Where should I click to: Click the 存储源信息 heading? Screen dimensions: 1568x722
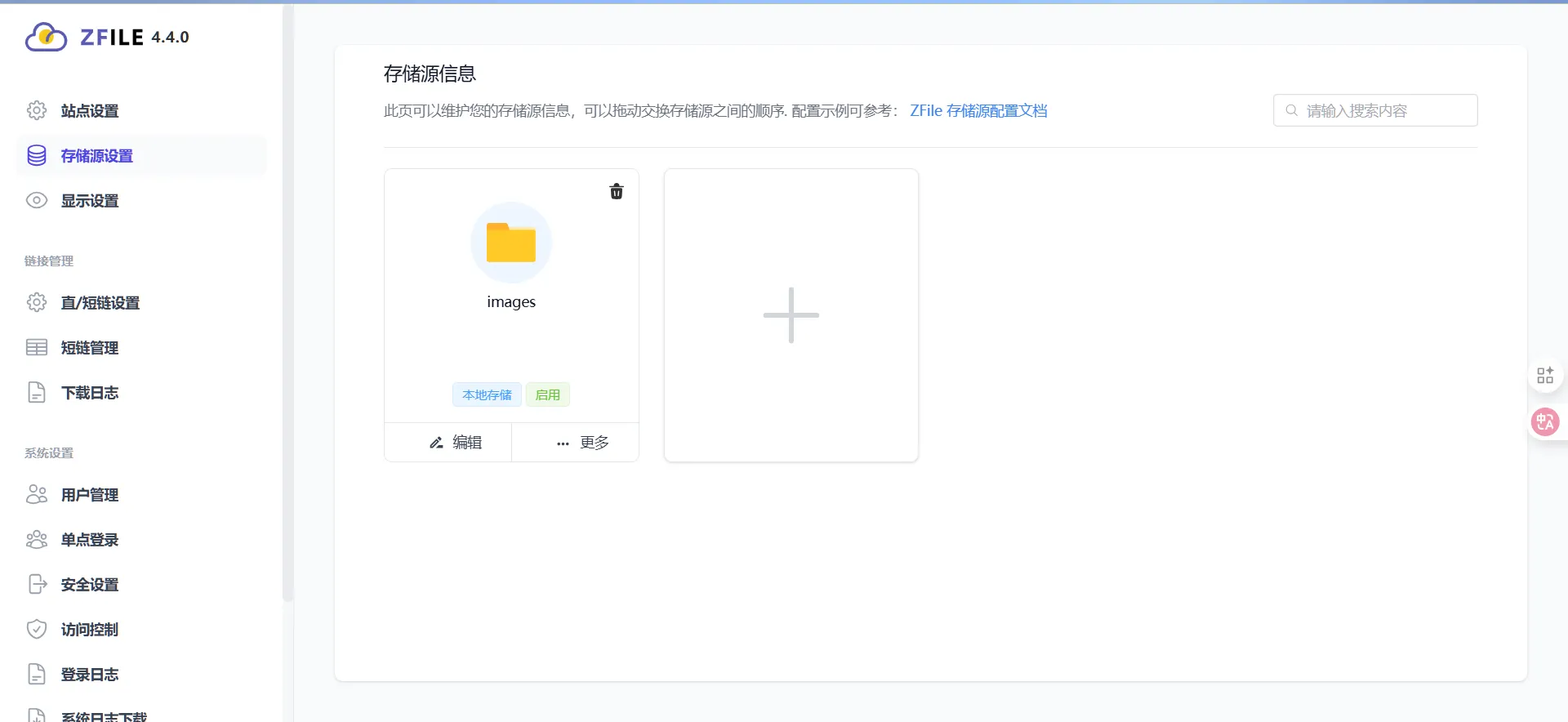430,74
